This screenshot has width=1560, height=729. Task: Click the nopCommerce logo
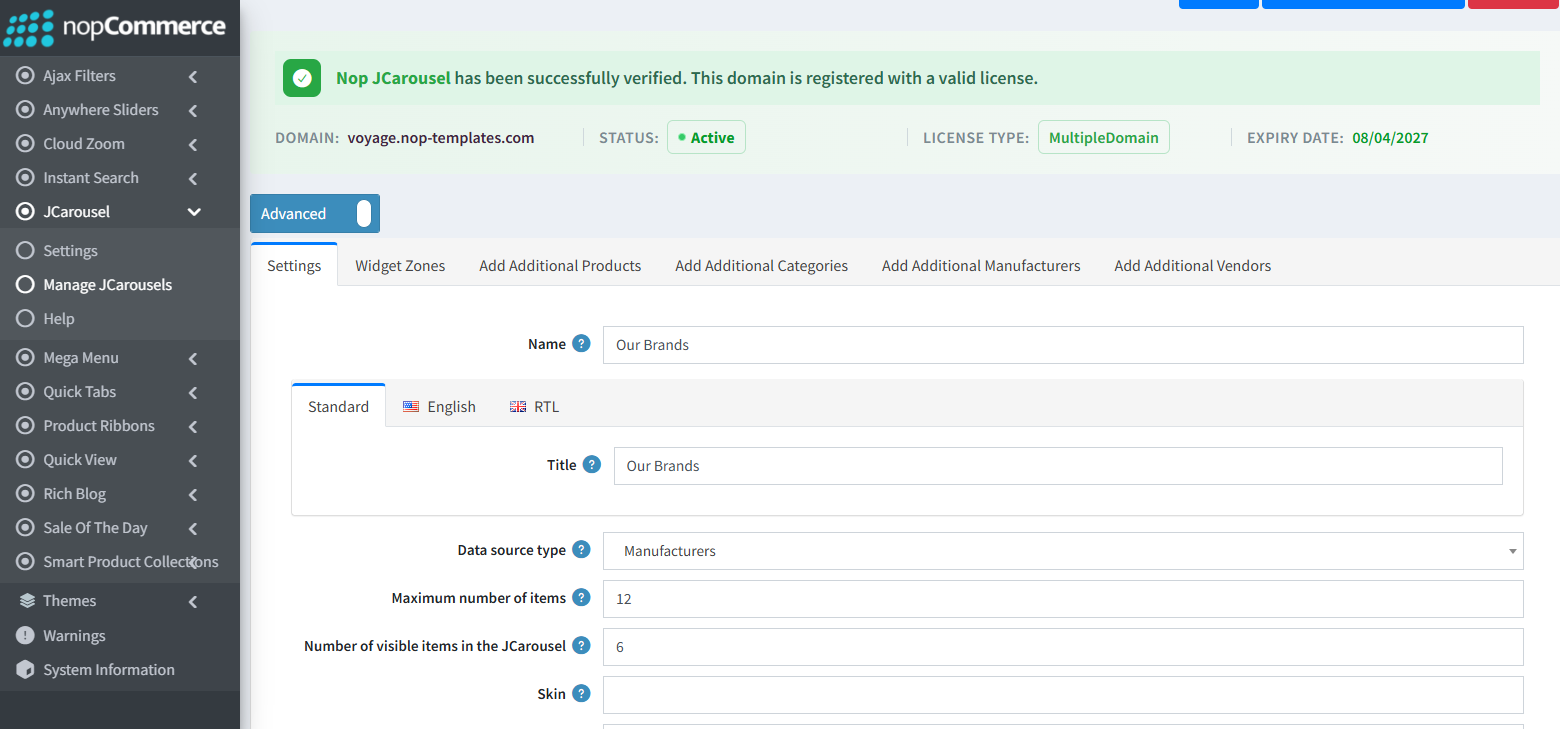[115, 28]
